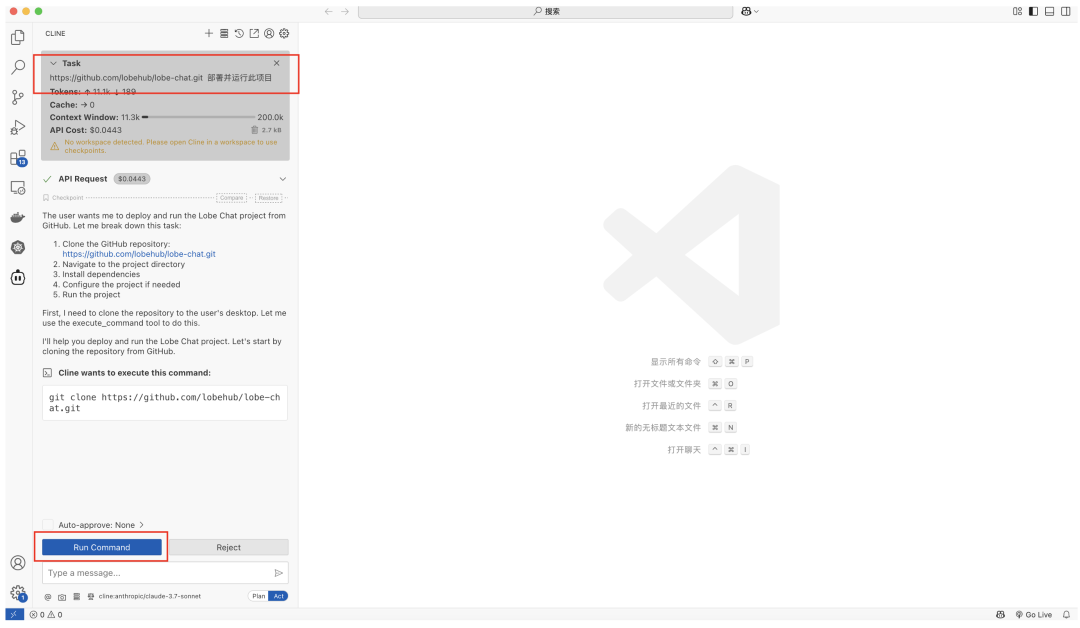Send the message with arrow icon
The height and width of the screenshot is (628, 1080).
tap(278, 573)
